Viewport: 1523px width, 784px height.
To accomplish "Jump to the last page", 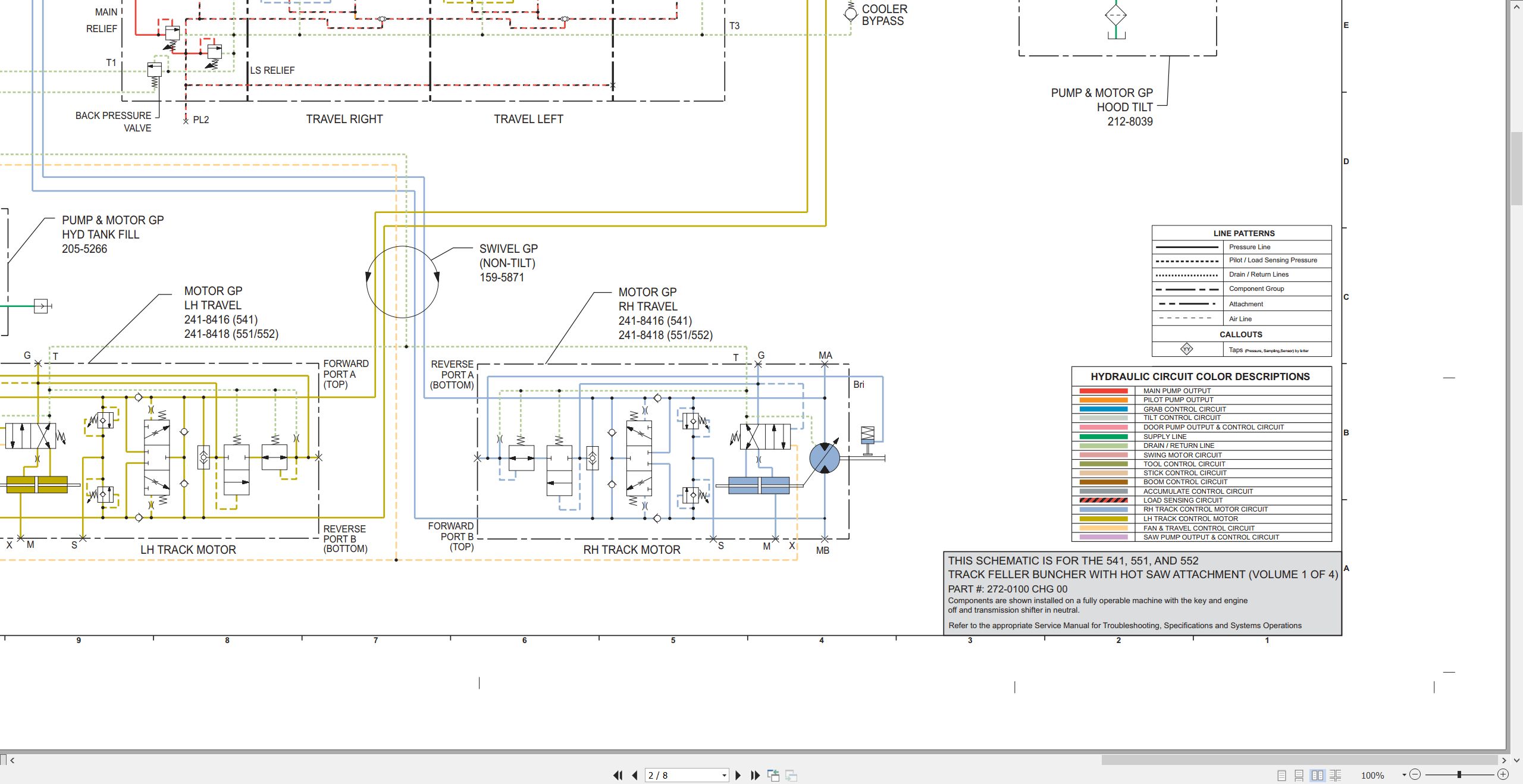I will pyautogui.click(x=755, y=775).
